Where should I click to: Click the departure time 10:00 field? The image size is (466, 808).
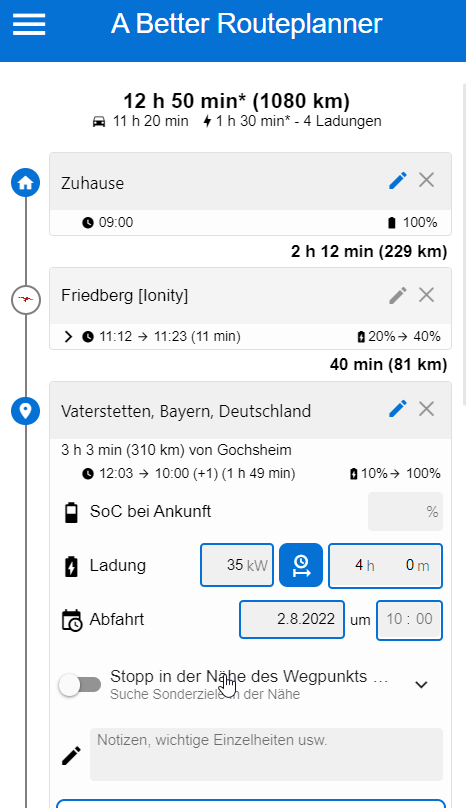[x=409, y=620]
